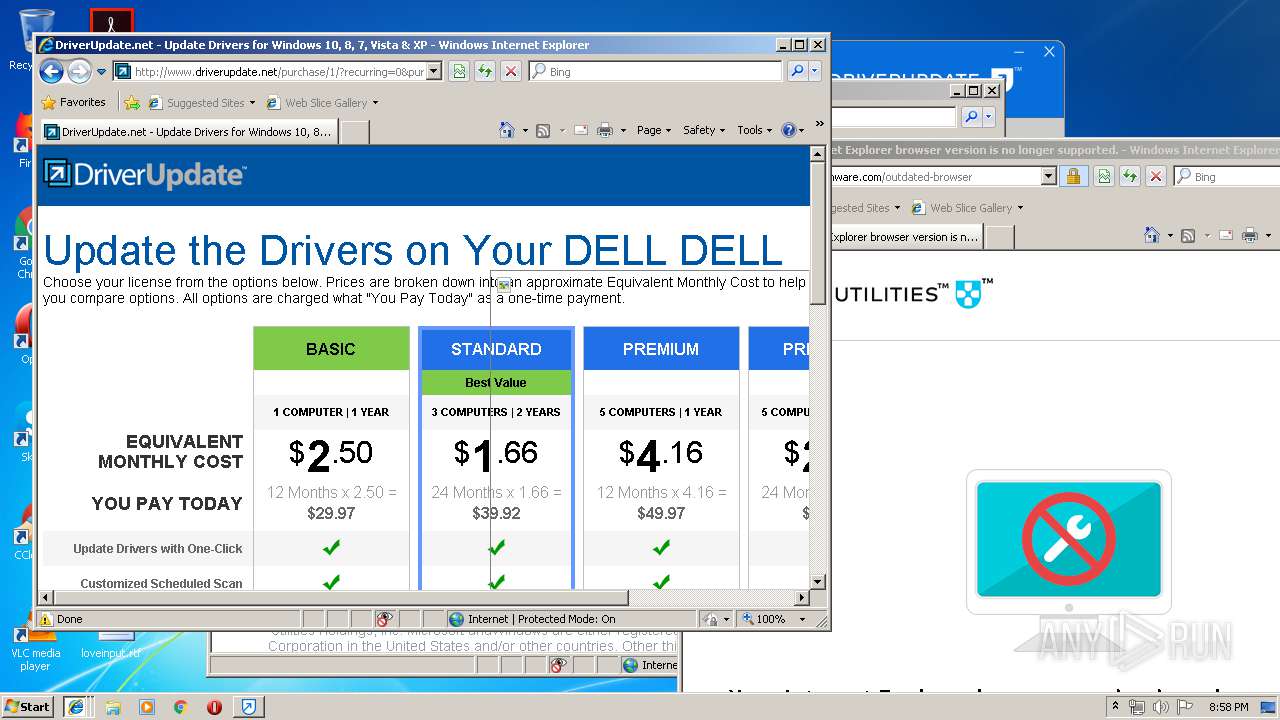The image size is (1280, 720).
Task: Open recent pages dropdown beside Forward button
Action: click(x=101, y=72)
